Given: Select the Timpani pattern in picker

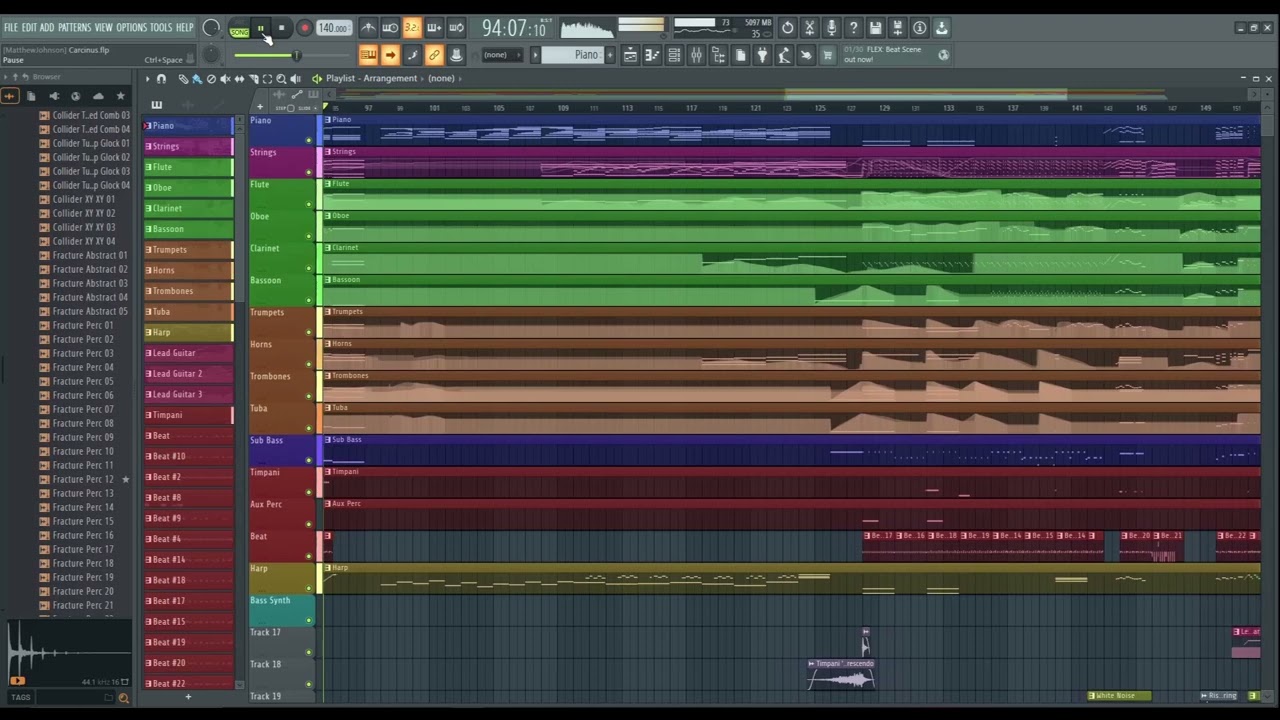Looking at the screenshot, I should 188,415.
